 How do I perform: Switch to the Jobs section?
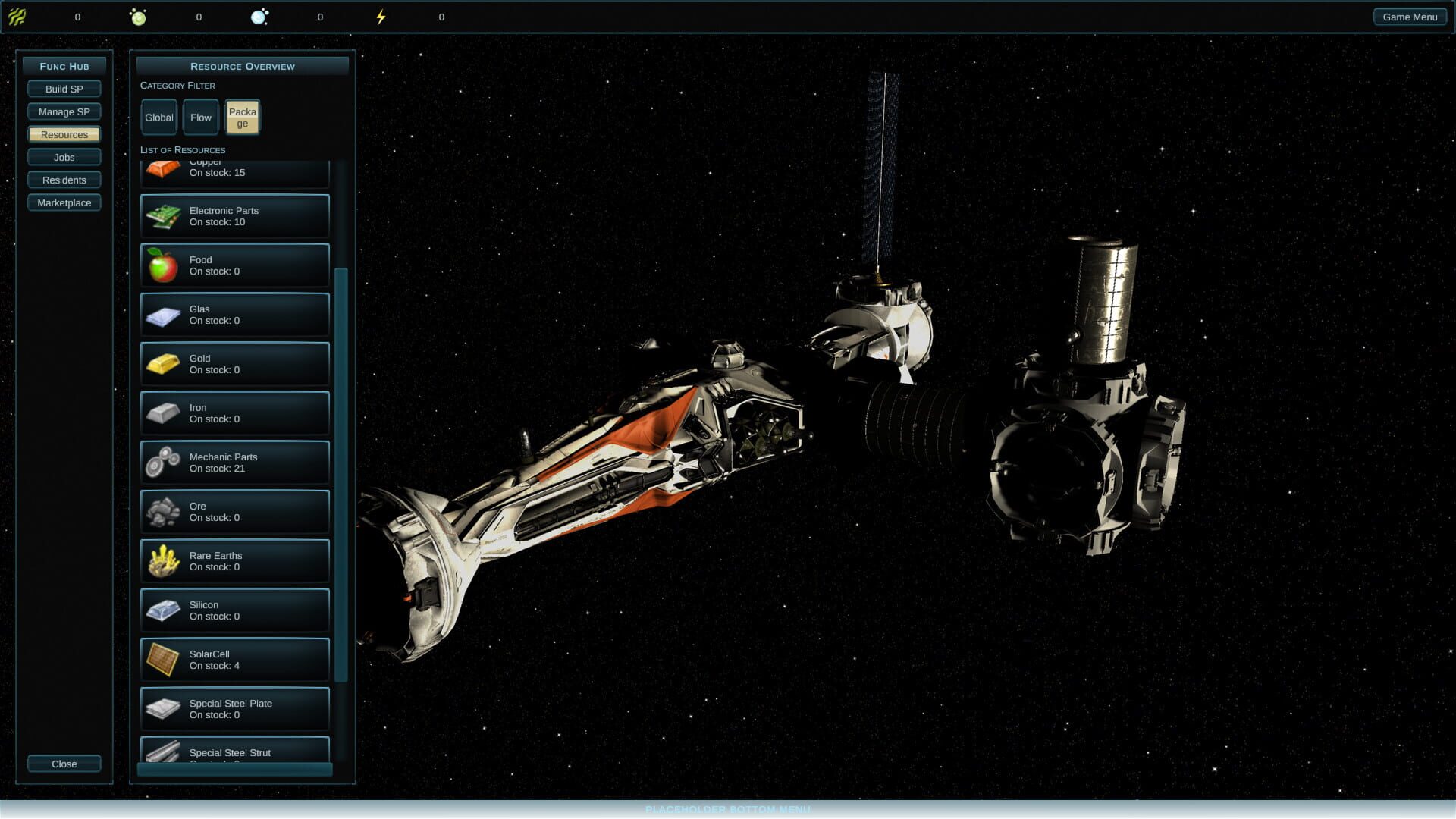point(64,157)
